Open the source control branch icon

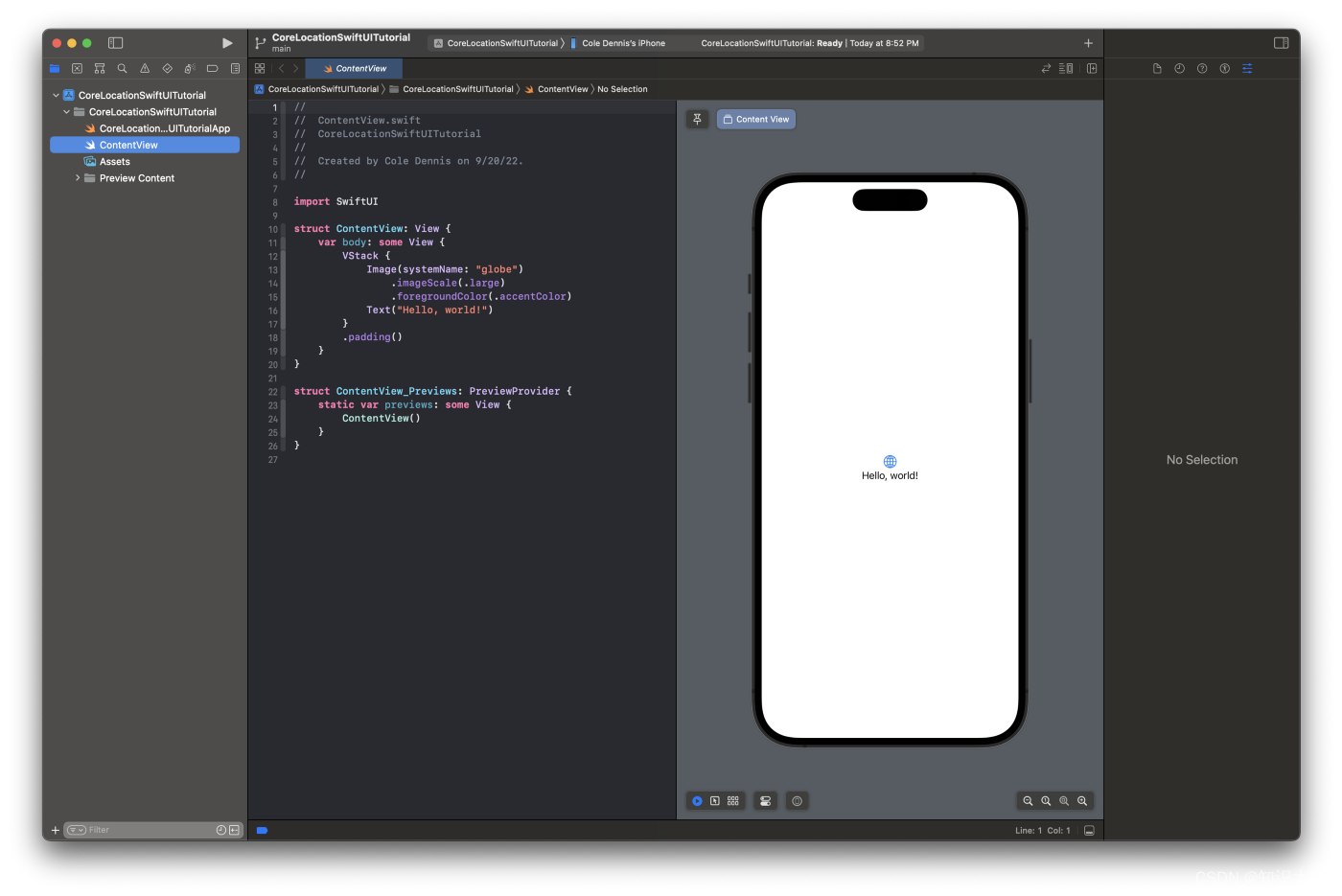[260, 43]
